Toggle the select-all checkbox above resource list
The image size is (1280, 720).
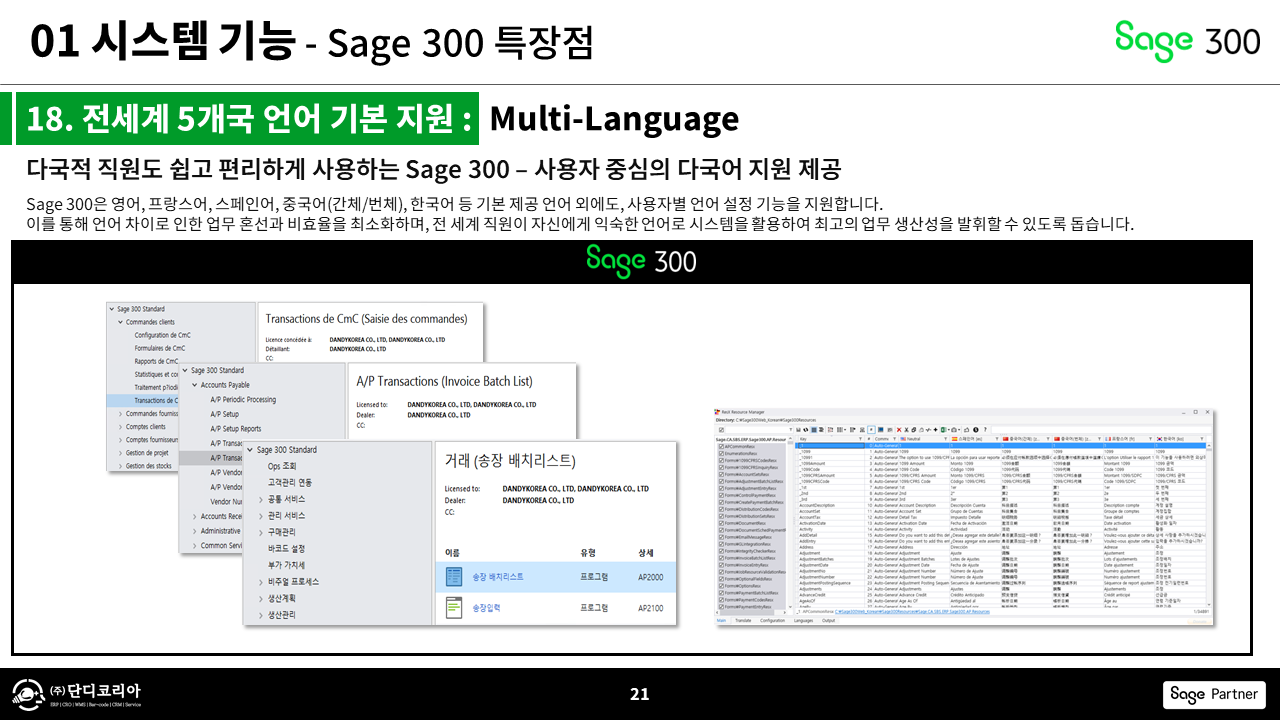(x=721, y=430)
